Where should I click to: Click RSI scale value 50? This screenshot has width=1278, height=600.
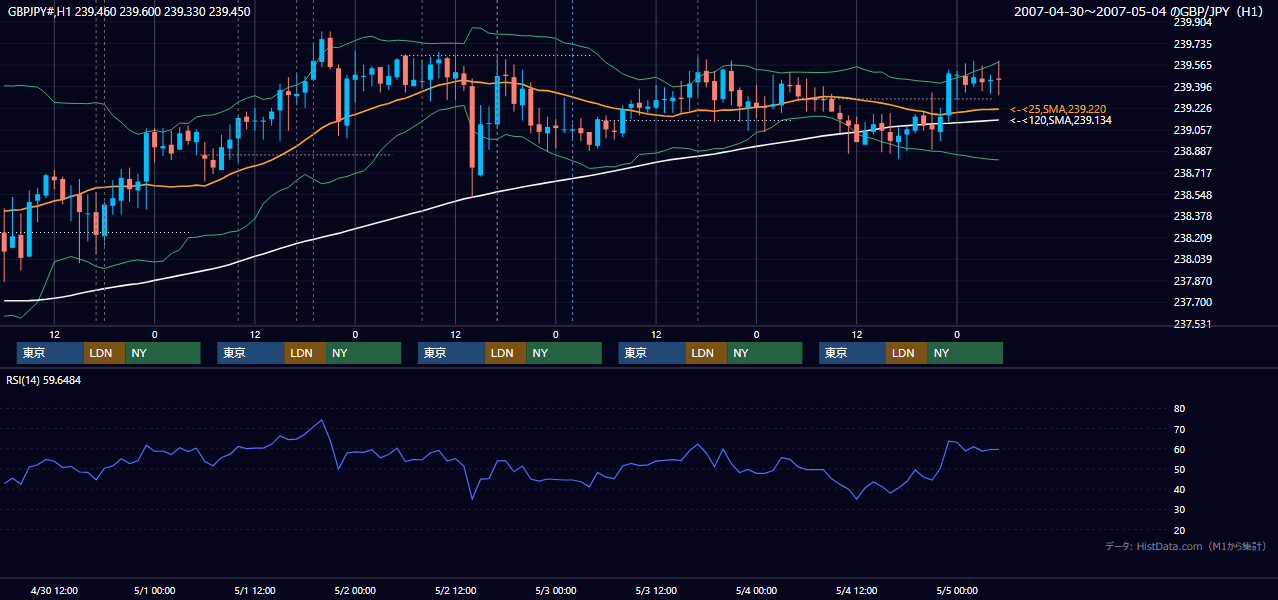(x=1179, y=469)
